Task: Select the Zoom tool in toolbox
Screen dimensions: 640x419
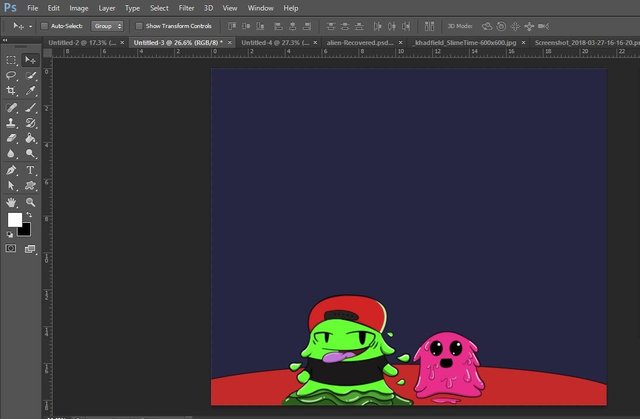Action: point(30,202)
